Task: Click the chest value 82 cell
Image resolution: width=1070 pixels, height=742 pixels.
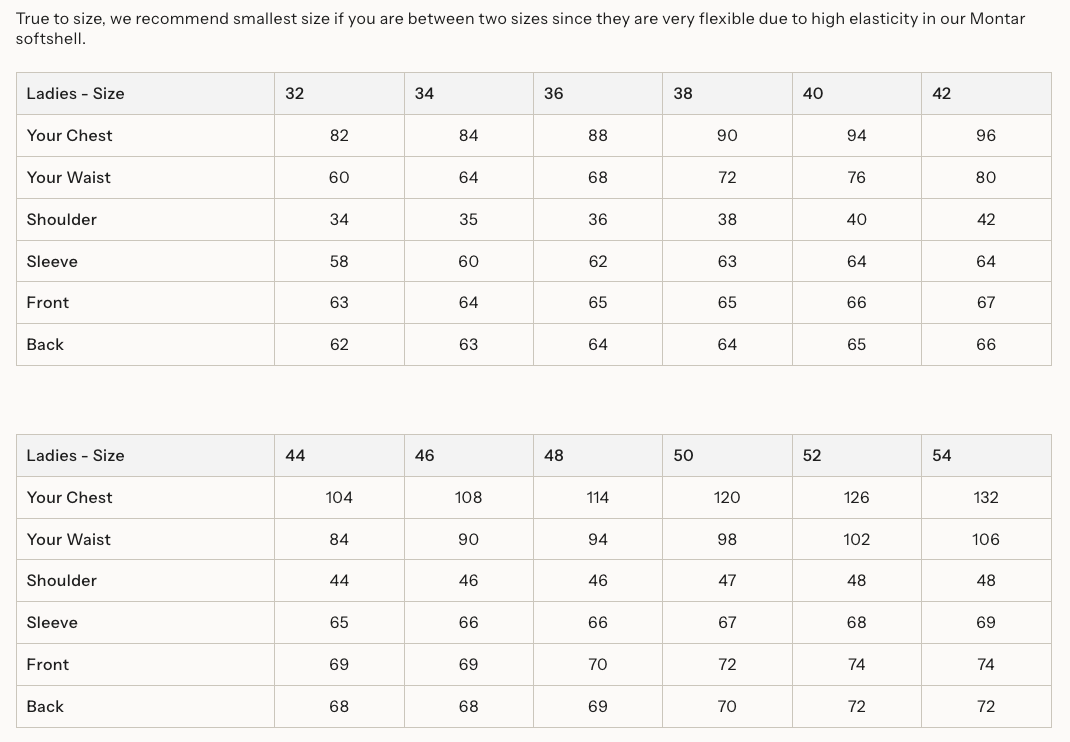Action: click(x=339, y=136)
